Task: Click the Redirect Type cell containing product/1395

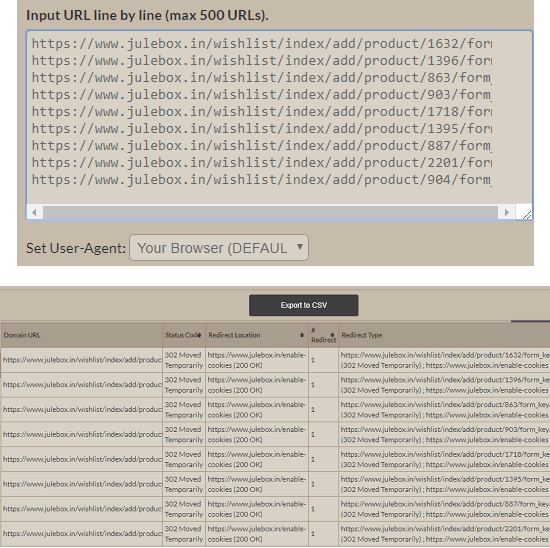Action: click(444, 484)
